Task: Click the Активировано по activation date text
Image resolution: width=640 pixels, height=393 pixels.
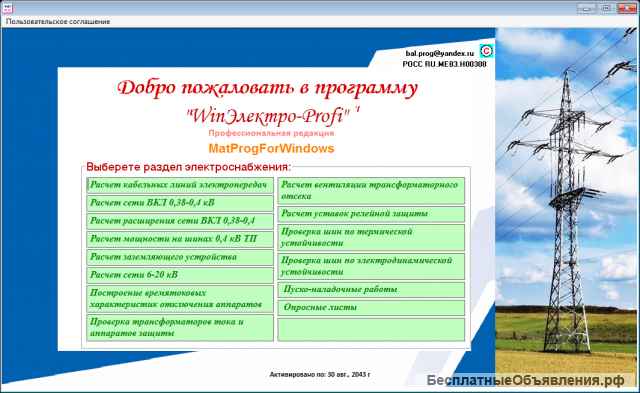Action: click(x=320, y=374)
